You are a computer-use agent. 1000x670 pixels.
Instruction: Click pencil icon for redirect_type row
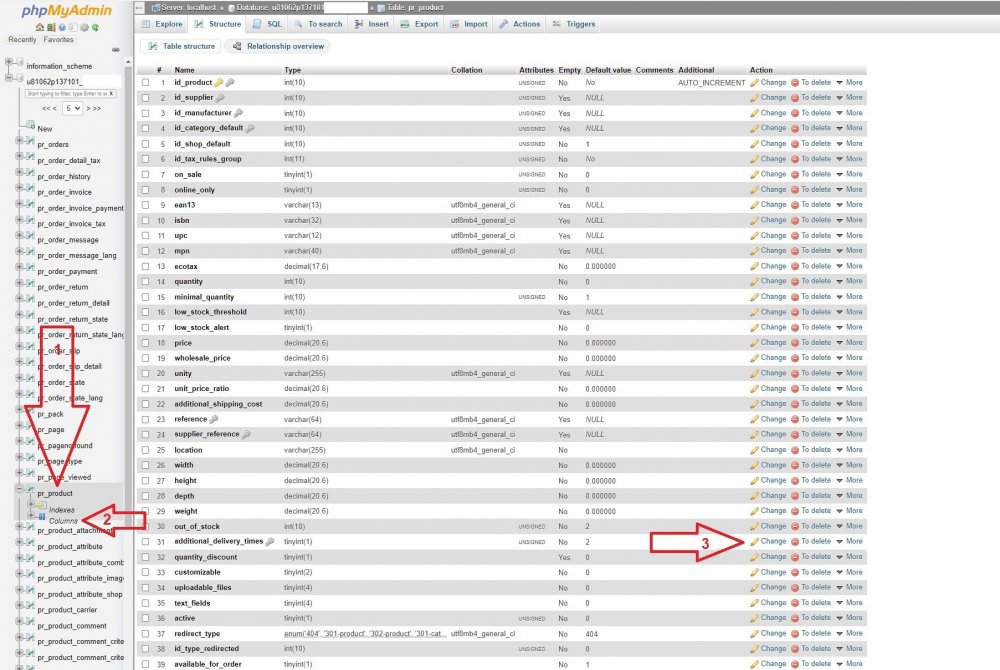click(754, 634)
